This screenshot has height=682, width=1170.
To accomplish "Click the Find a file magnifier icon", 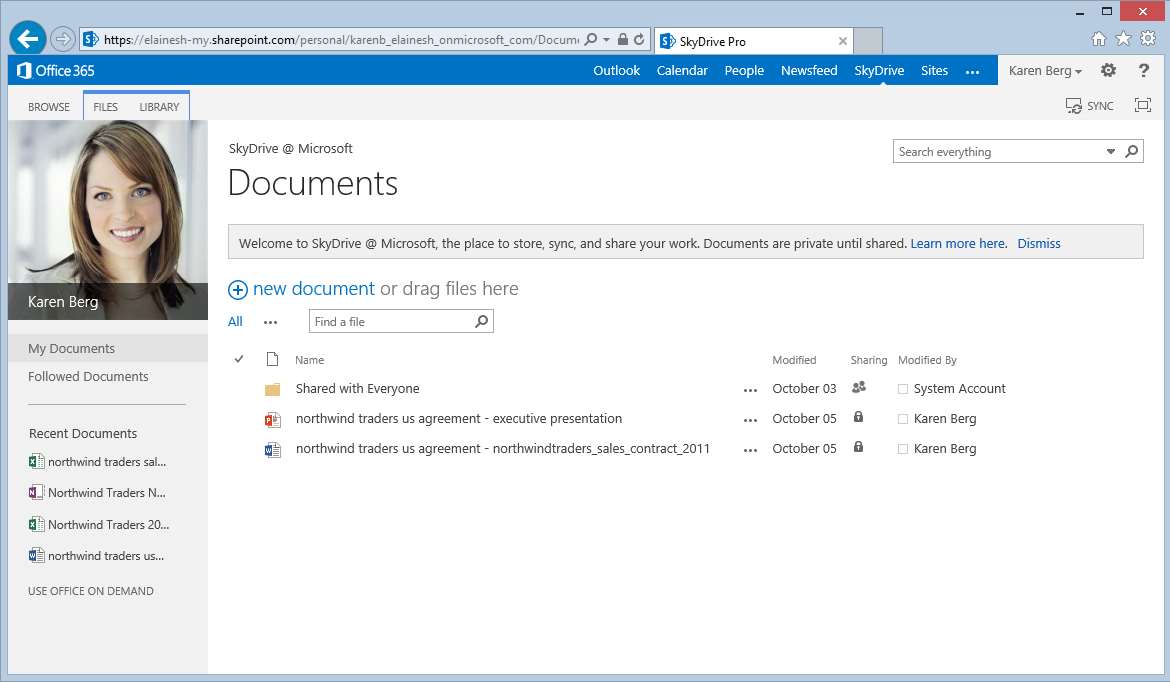I will point(481,321).
